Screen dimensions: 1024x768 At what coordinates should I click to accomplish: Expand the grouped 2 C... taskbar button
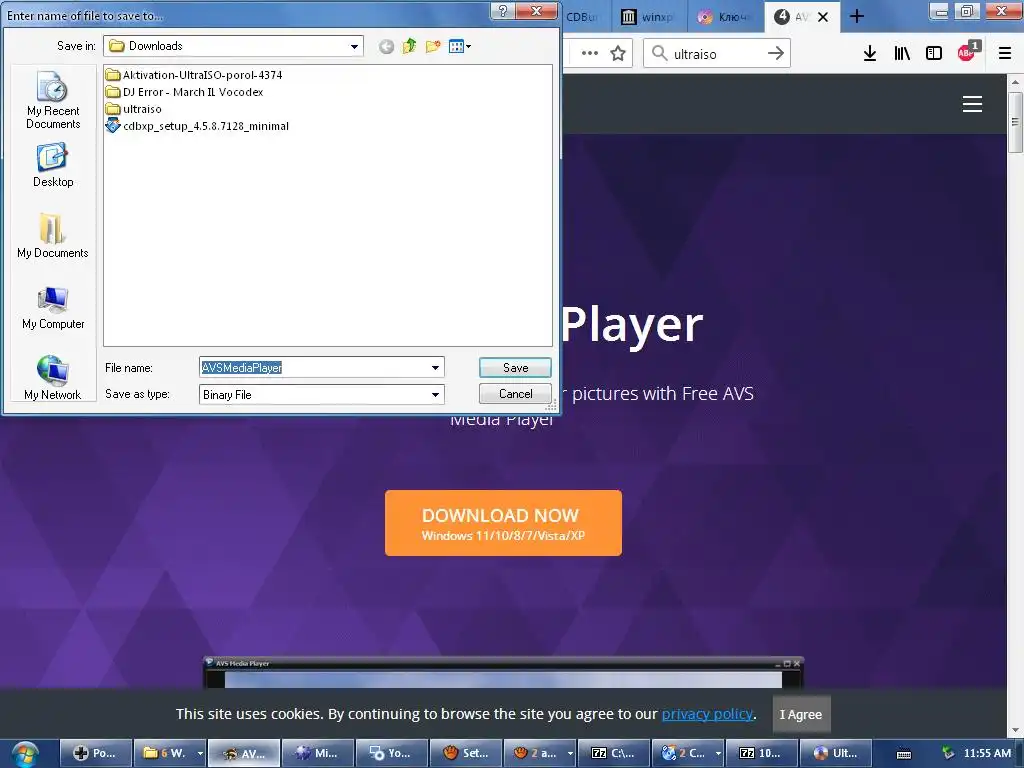718,754
